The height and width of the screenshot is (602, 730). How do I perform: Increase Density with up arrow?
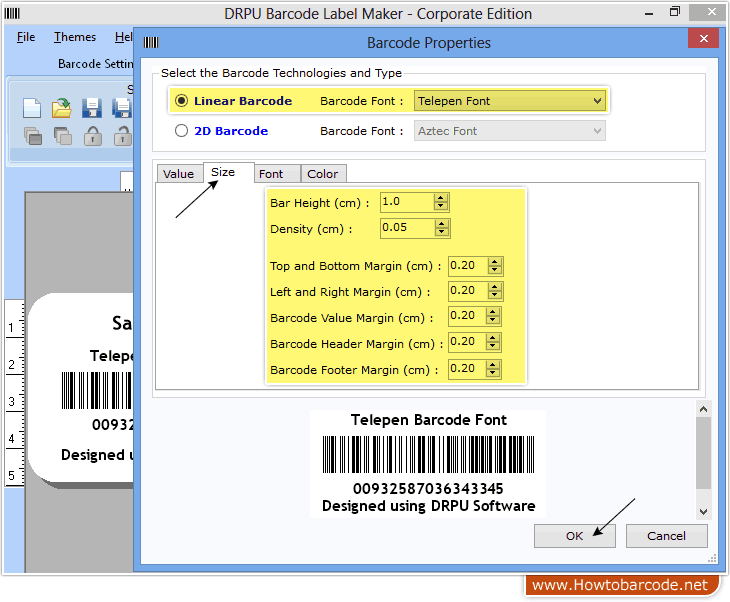(442, 223)
